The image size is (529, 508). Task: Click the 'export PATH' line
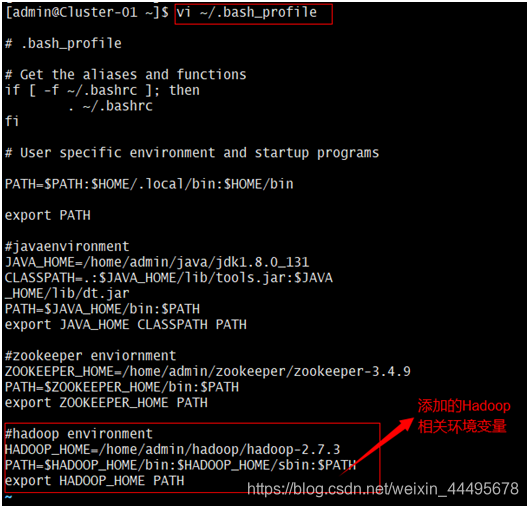(48, 215)
